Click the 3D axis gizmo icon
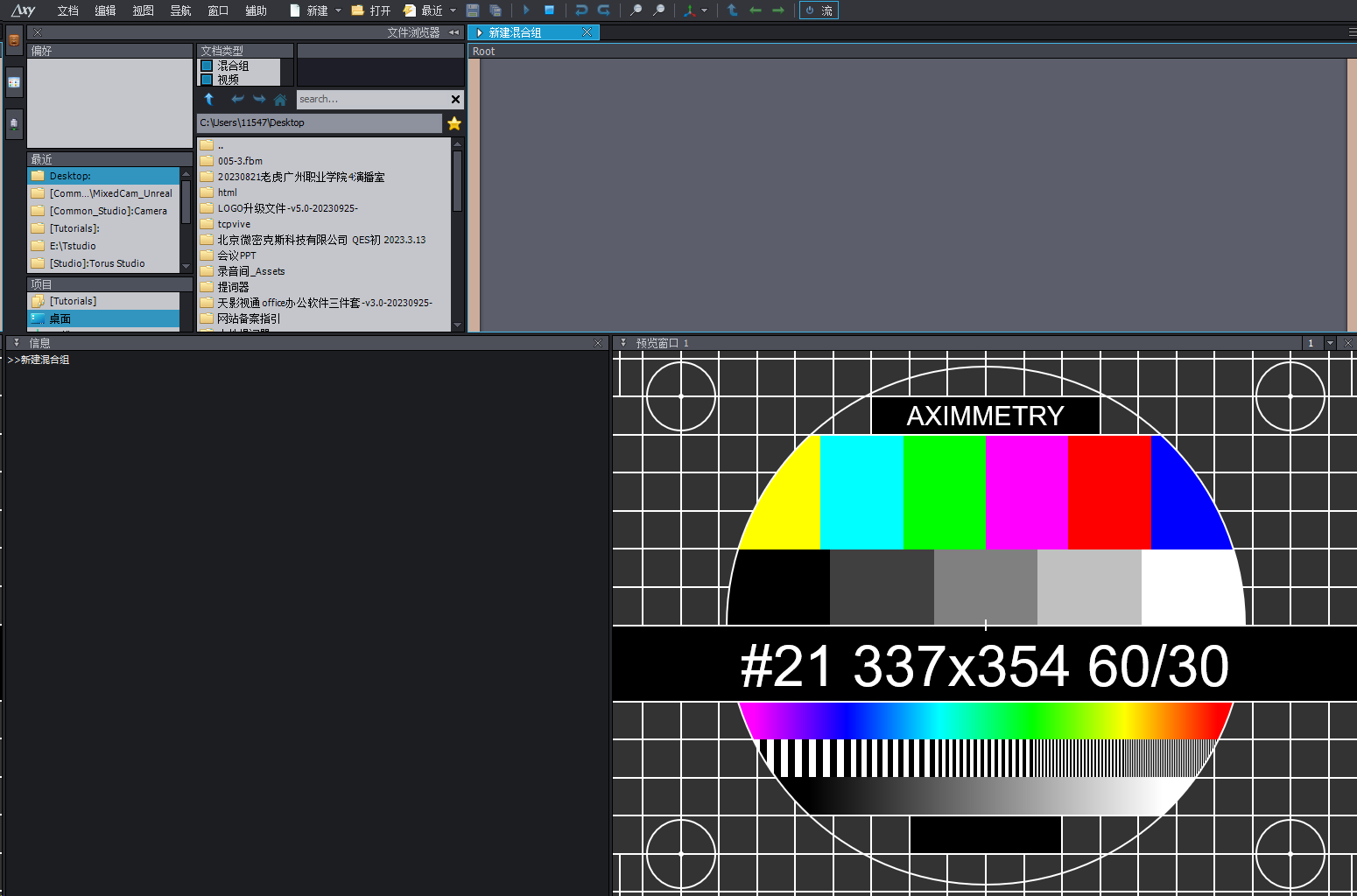1357x896 pixels. (x=690, y=10)
